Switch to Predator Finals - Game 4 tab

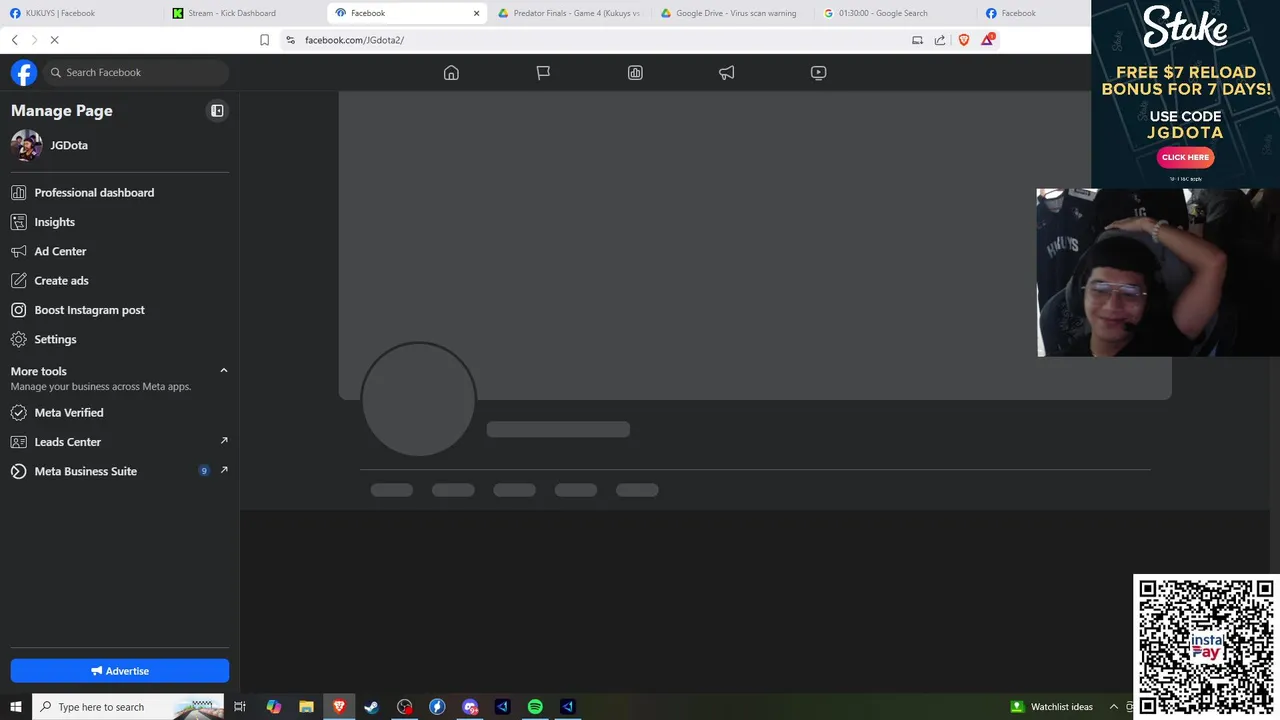[x=569, y=13]
